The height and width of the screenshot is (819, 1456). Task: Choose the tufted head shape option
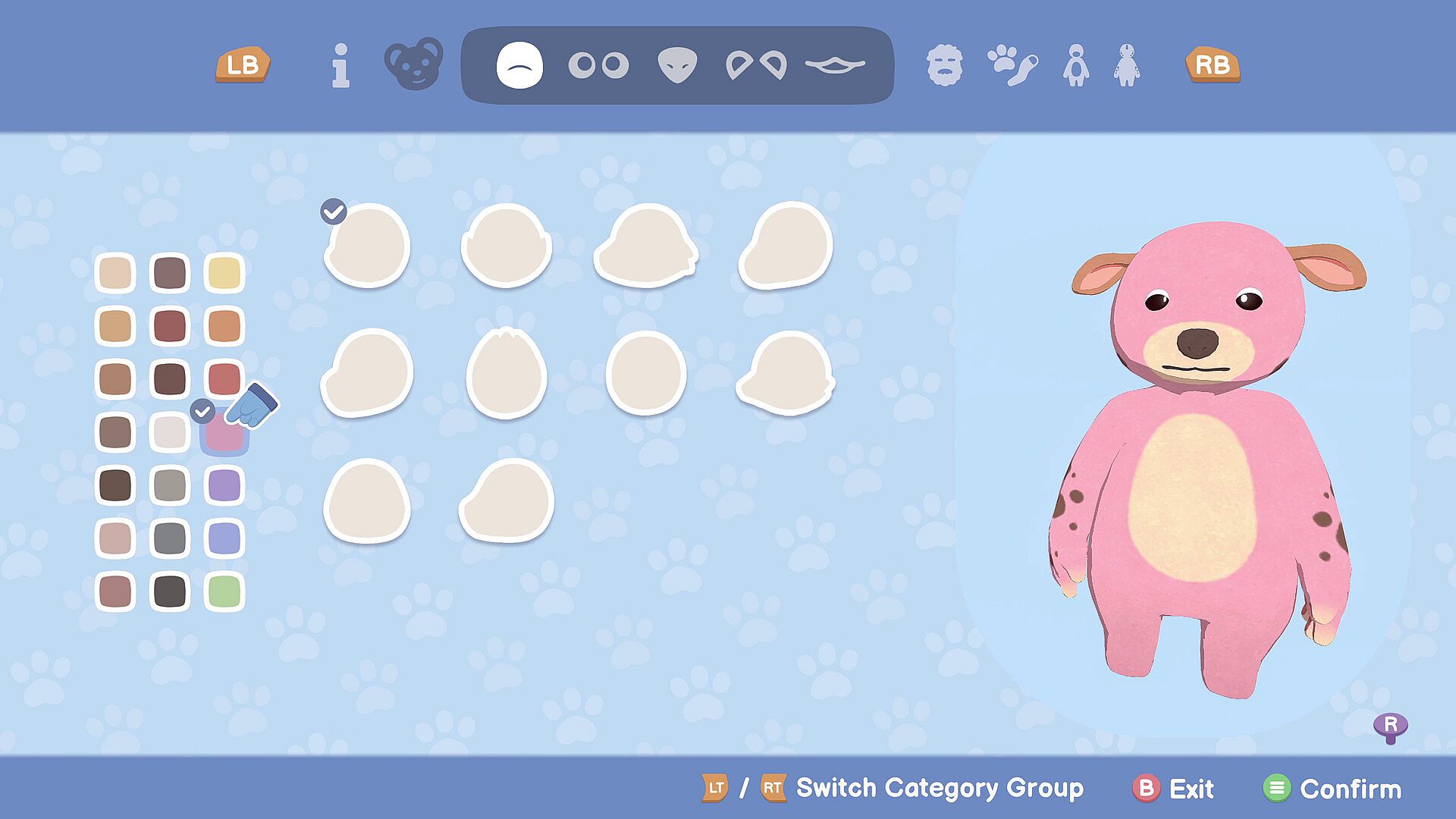[507, 373]
